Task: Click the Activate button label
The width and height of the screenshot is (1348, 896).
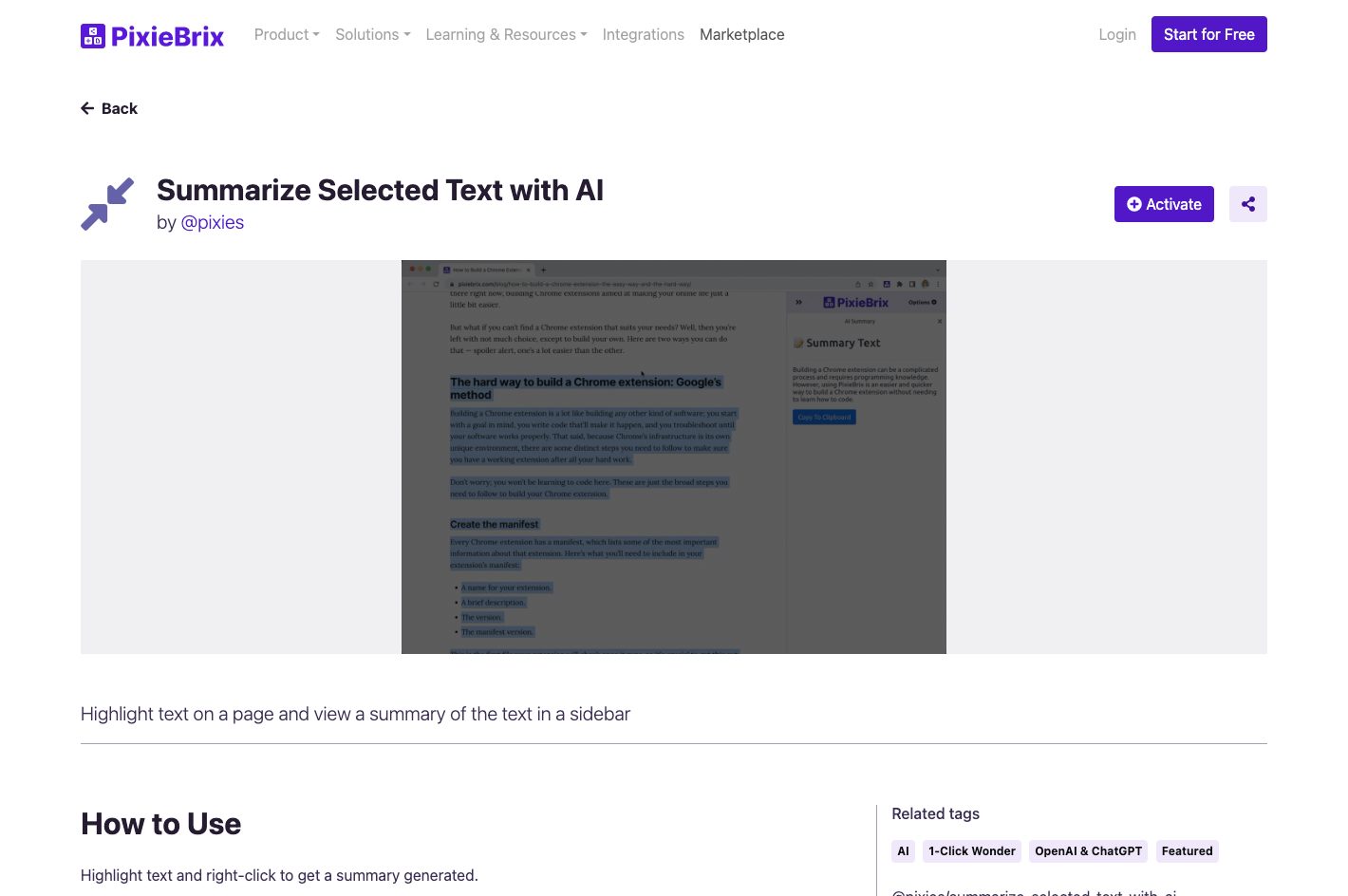Action: (1173, 204)
